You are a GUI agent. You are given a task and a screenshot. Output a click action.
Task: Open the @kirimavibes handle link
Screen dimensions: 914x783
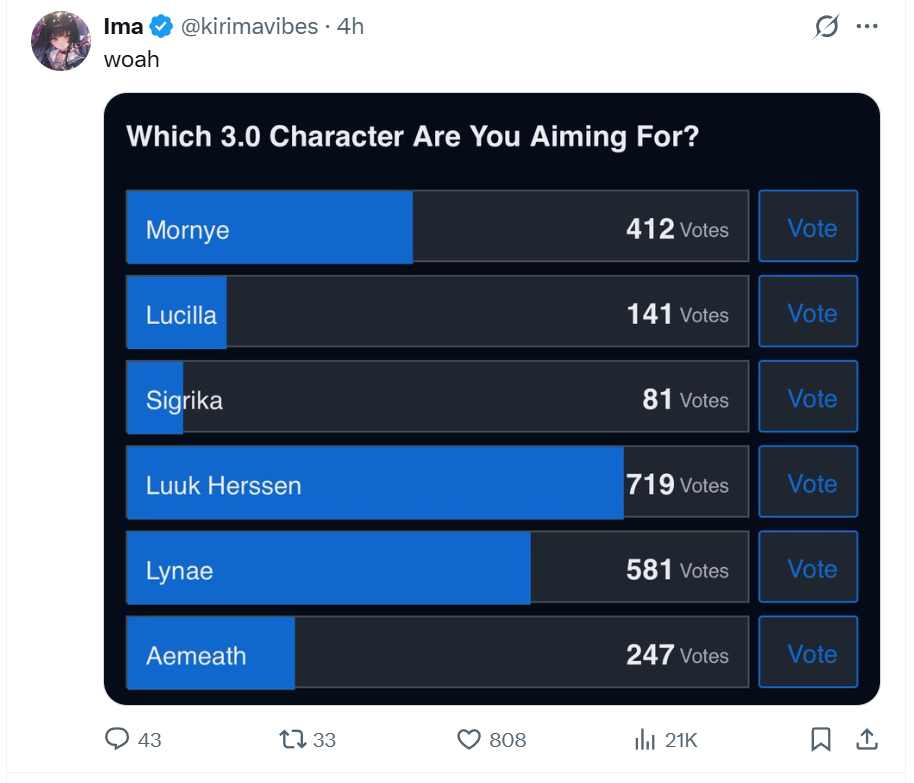point(252,27)
